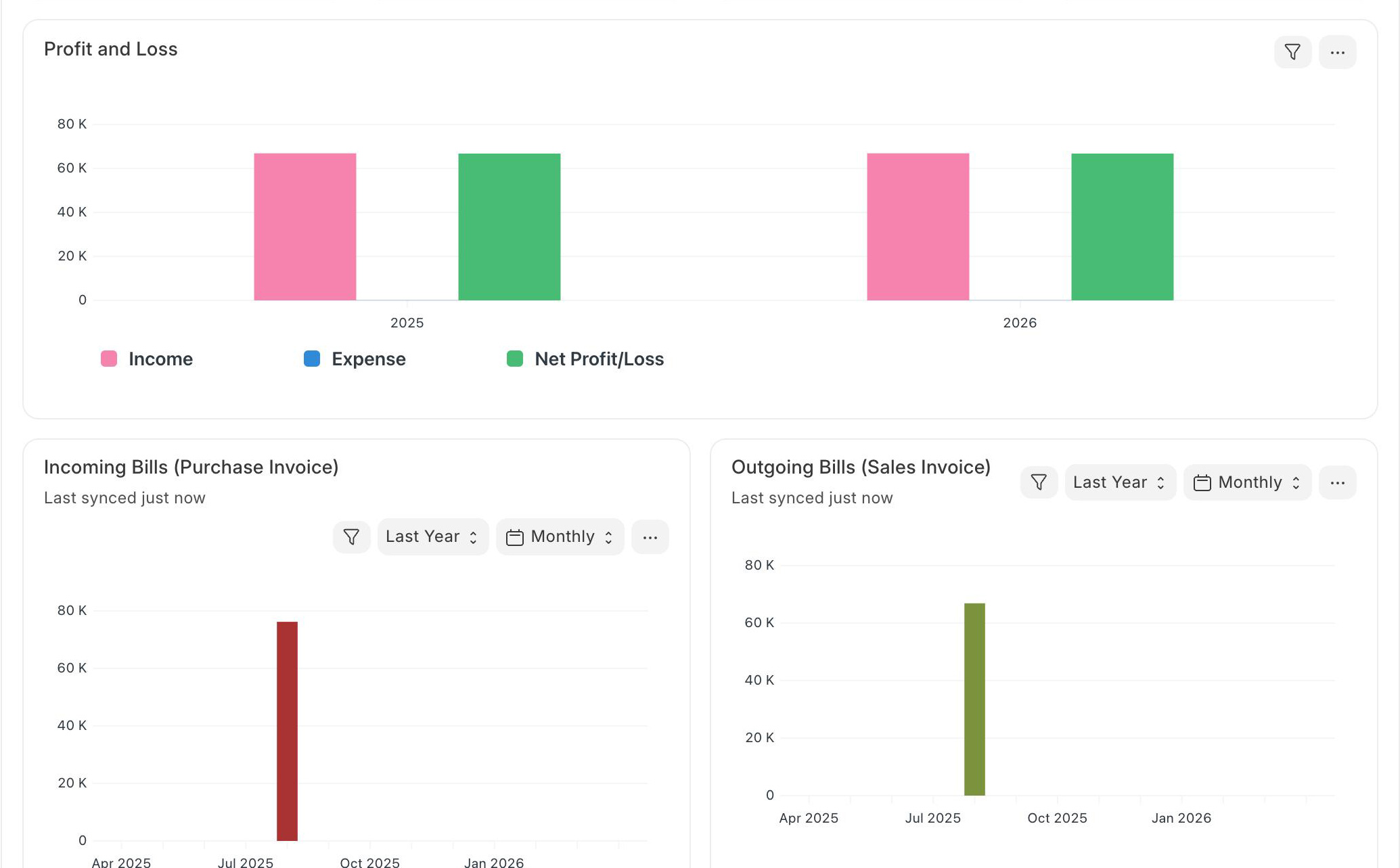Click the red Incoming Bills bar
Viewport: 1400px width, 868px height.
pos(287,731)
